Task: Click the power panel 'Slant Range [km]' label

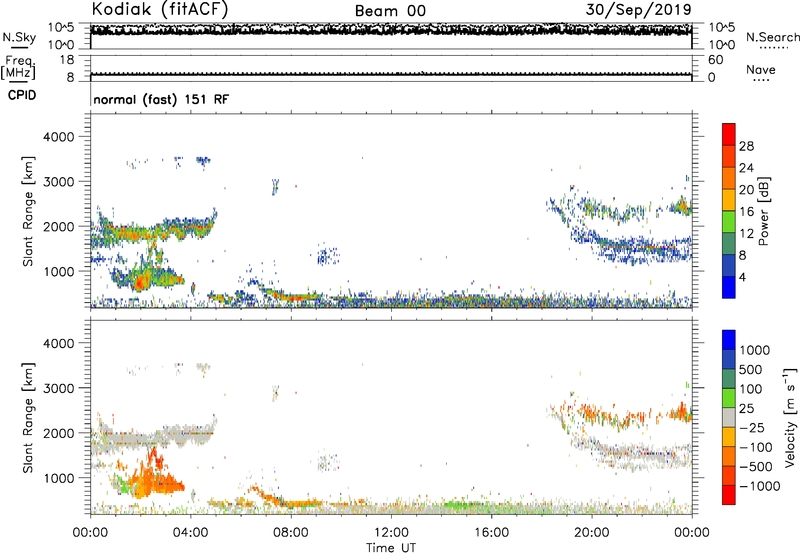Action: click(x=28, y=211)
